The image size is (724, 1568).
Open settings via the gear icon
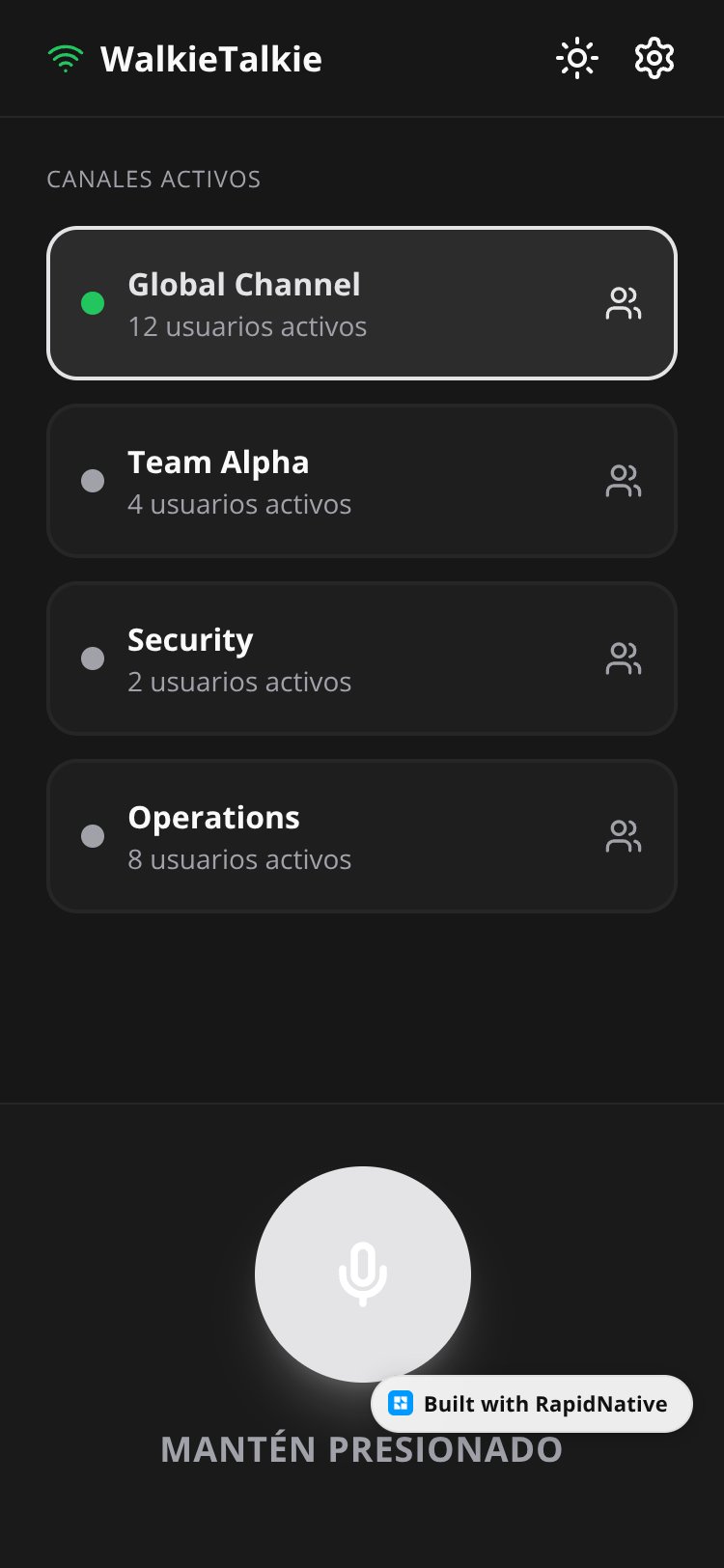point(654,59)
